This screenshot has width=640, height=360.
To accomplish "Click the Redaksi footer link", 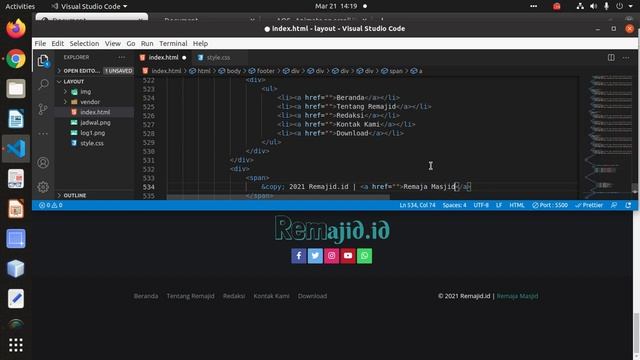I will coord(234,296).
